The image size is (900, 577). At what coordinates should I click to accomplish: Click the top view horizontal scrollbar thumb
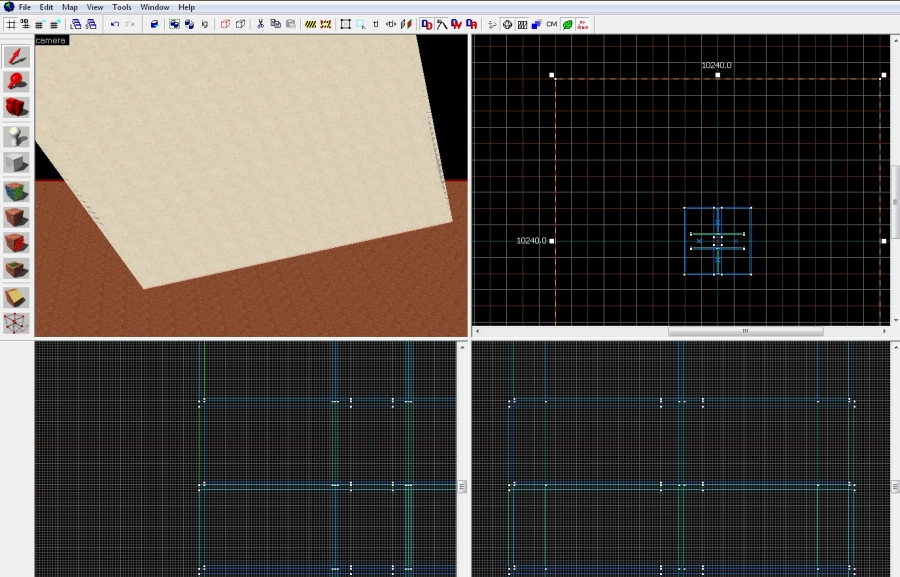[745, 331]
